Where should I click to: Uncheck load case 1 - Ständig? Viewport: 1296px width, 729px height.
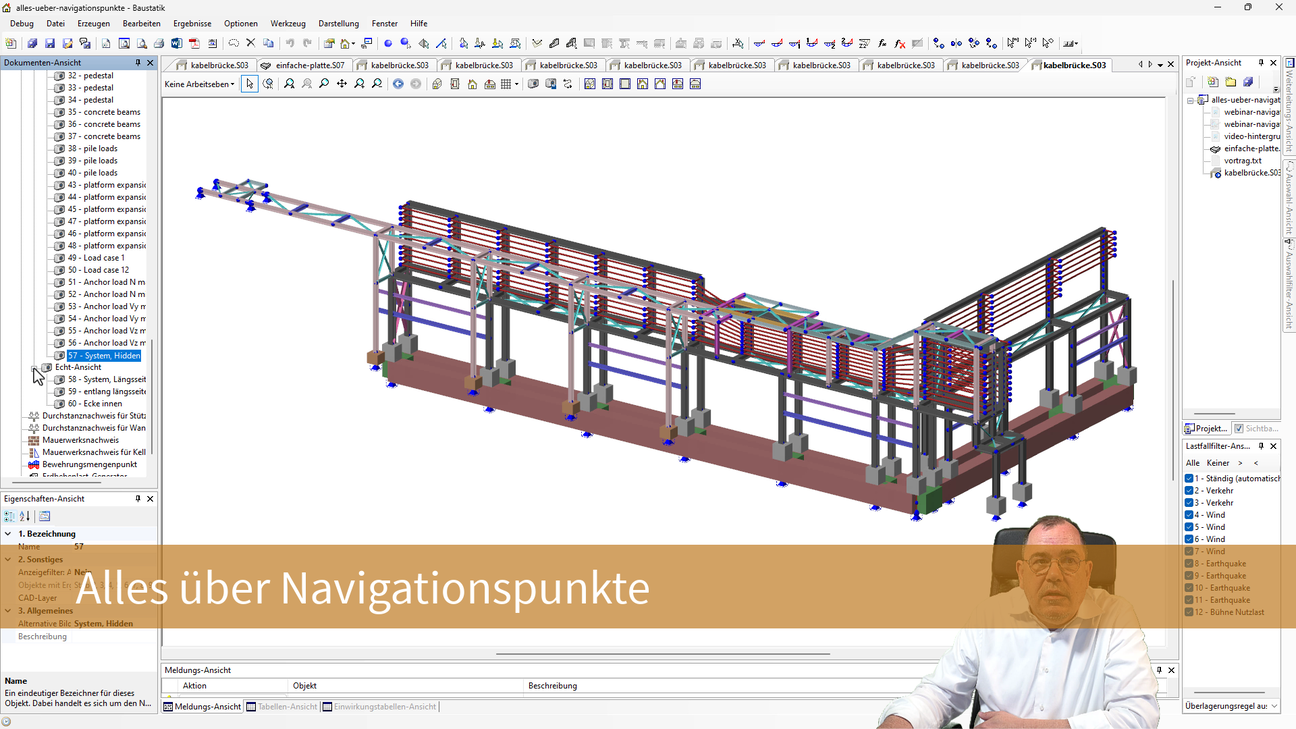(1189, 479)
